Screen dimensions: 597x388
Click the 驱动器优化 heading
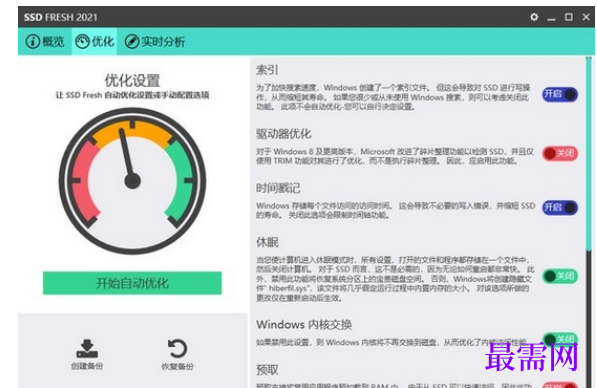[284, 134]
